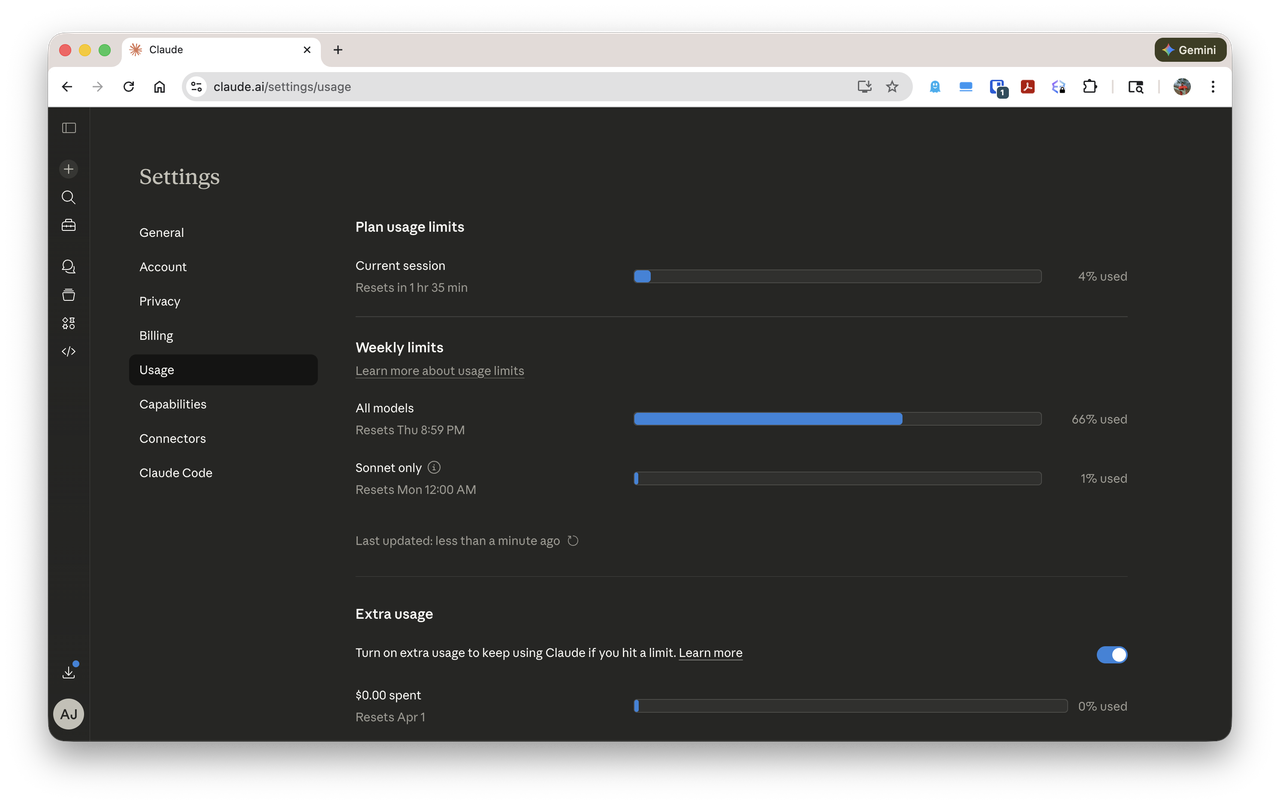Viewport: 1280px width, 805px height.
Task: Start a new chat with the plus icon
Action: [x=68, y=169]
